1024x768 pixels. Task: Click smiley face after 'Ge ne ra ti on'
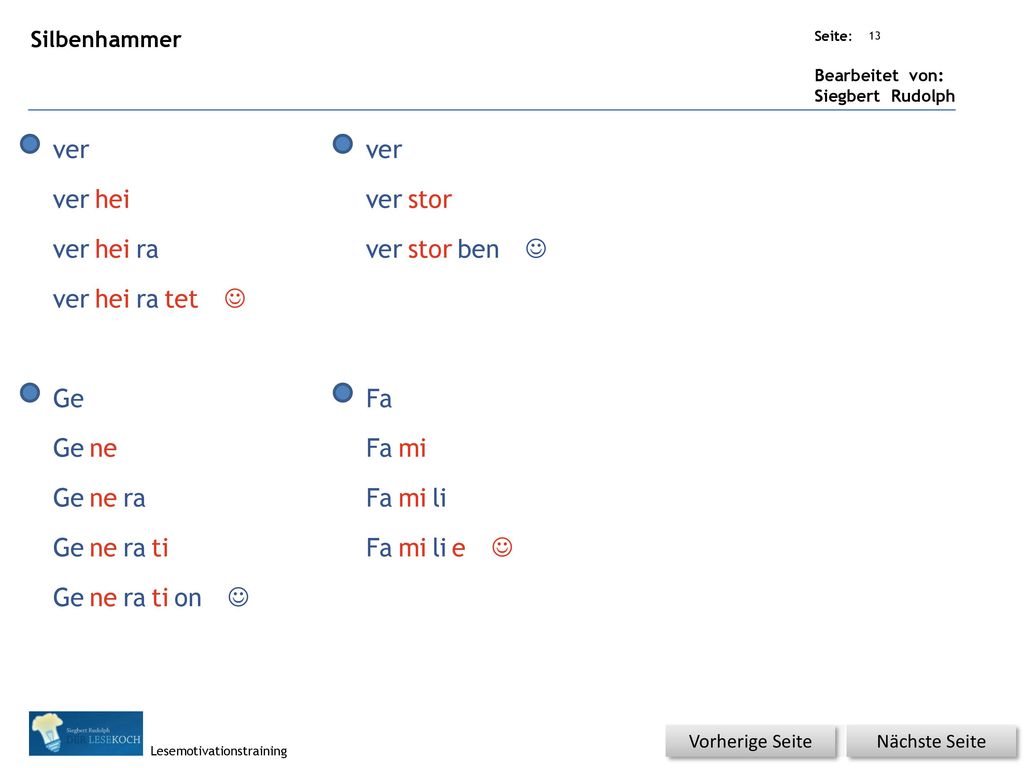pyautogui.click(x=238, y=597)
